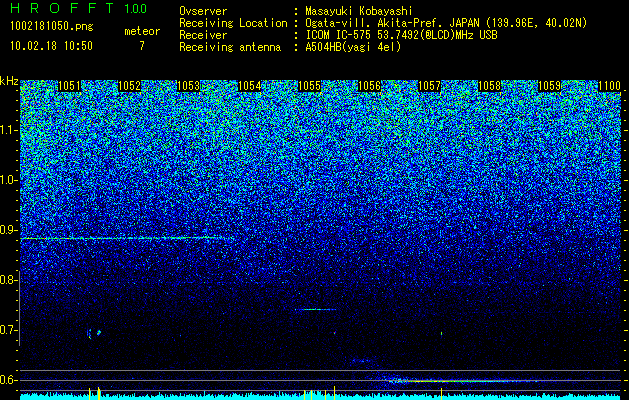Click the HROFFT 1.00 title text
629x400 pixels.
click(x=79, y=8)
